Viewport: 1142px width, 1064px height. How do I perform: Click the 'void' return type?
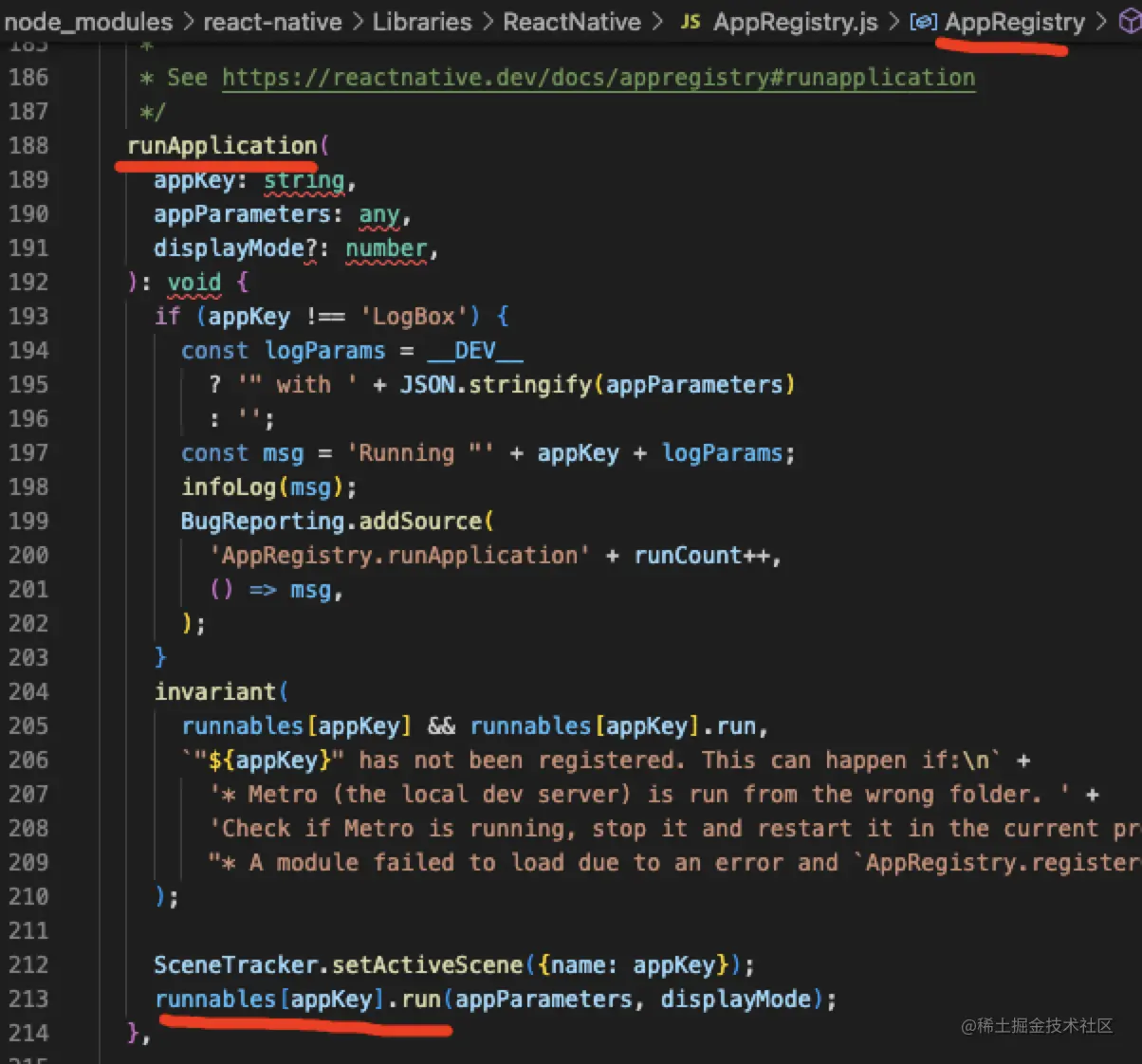tap(194, 283)
